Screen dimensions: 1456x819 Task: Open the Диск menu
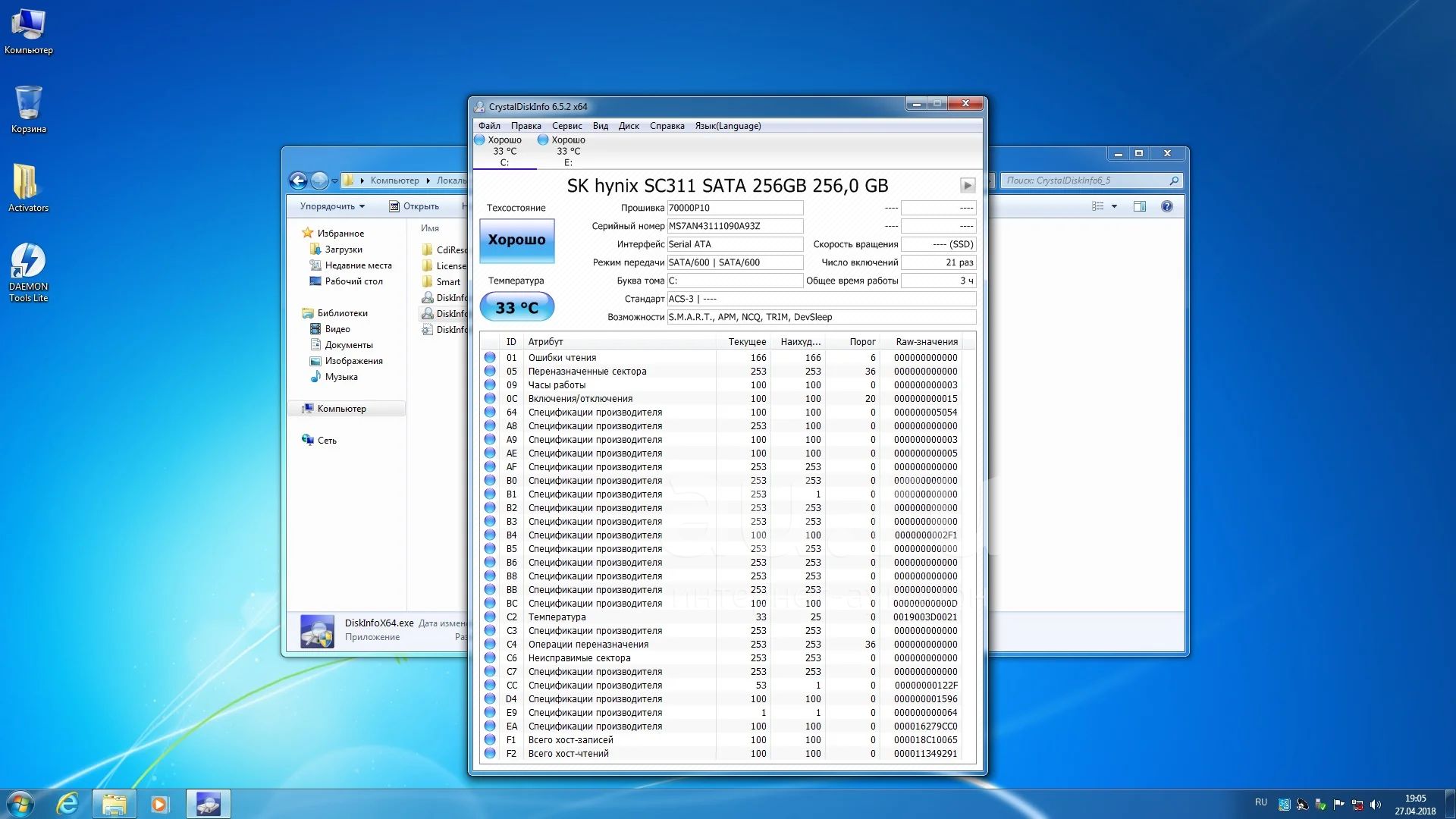tap(629, 126)
